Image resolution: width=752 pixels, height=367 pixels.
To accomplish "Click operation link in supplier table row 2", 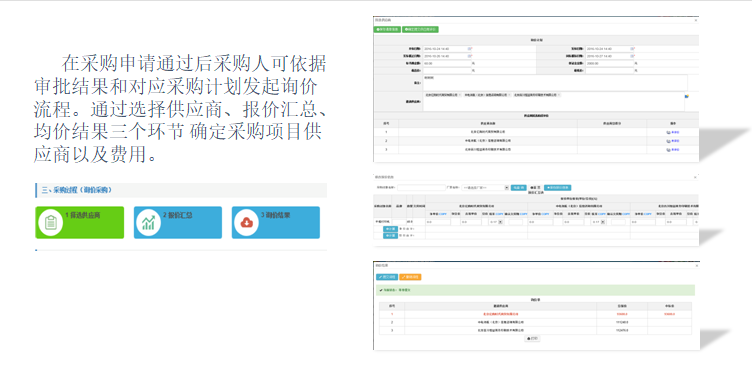I will point(673,141).
